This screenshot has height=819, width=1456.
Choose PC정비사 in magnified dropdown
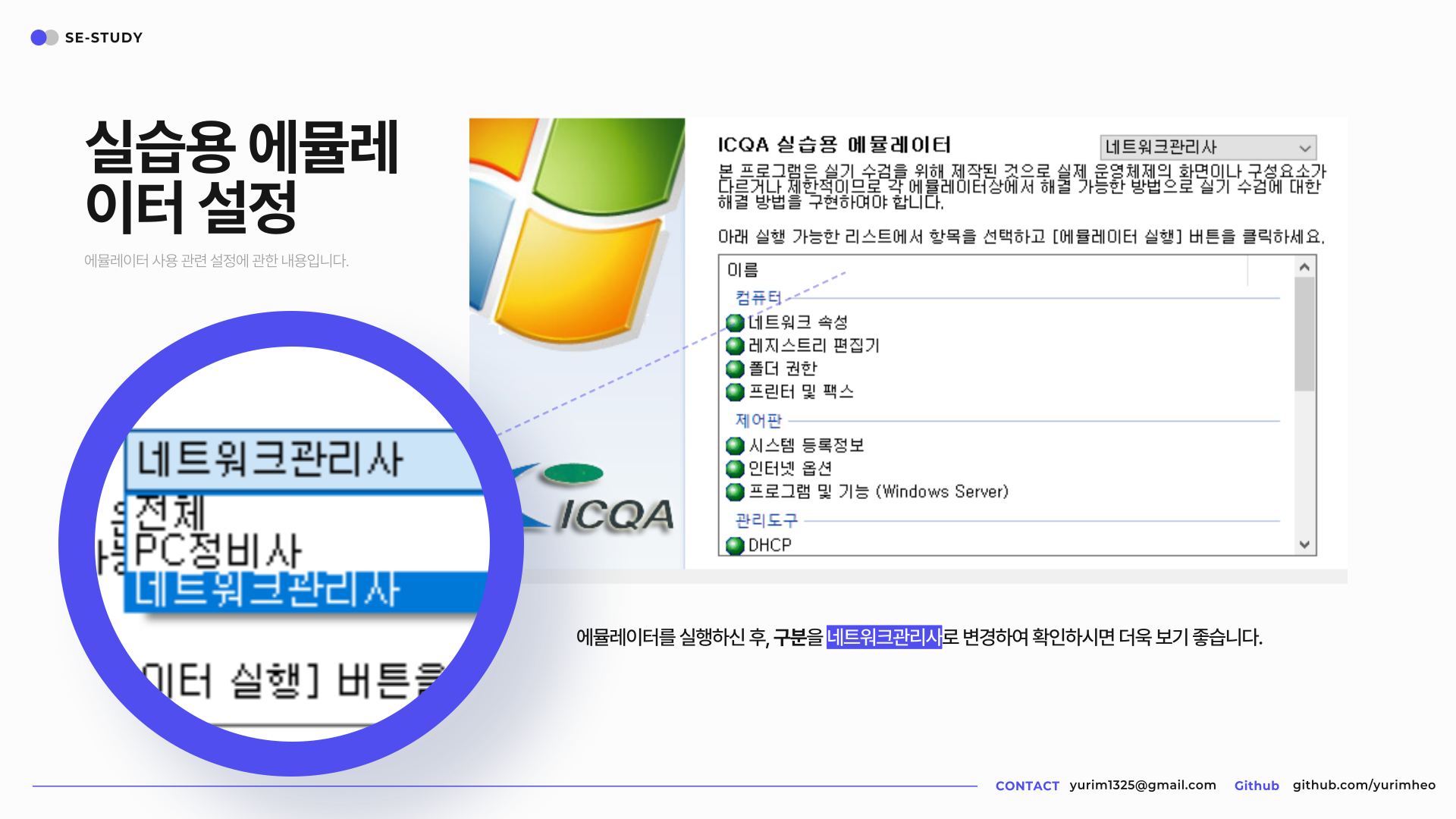[x=218, y=551]
